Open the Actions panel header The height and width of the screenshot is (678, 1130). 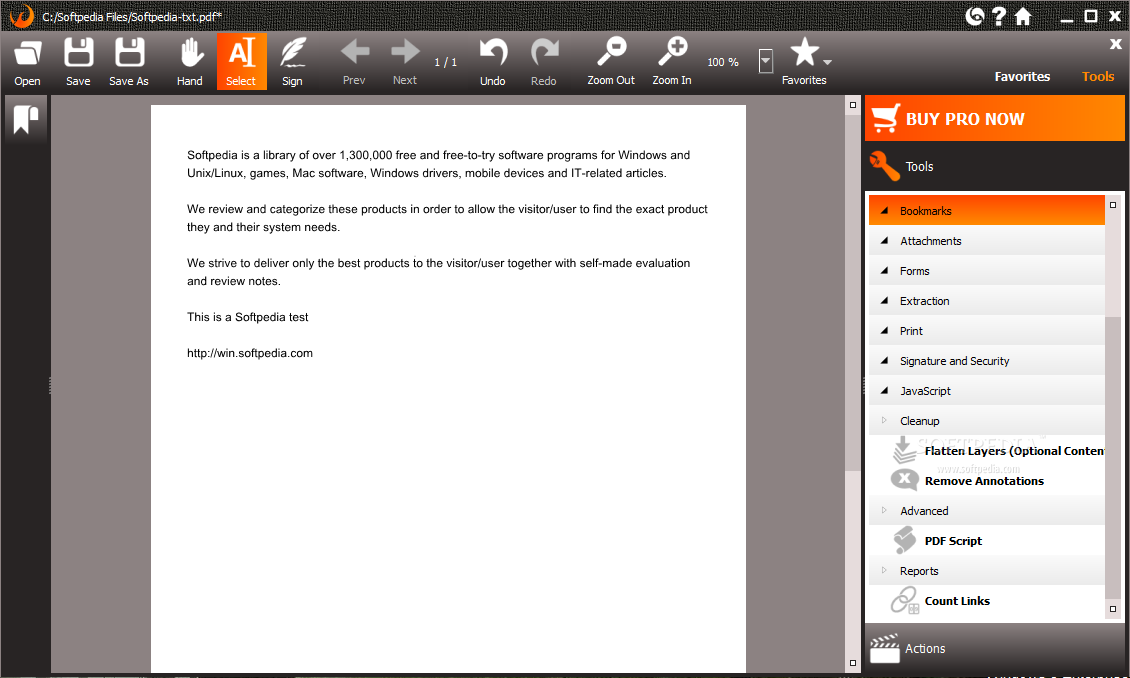(x=995, y=648)
